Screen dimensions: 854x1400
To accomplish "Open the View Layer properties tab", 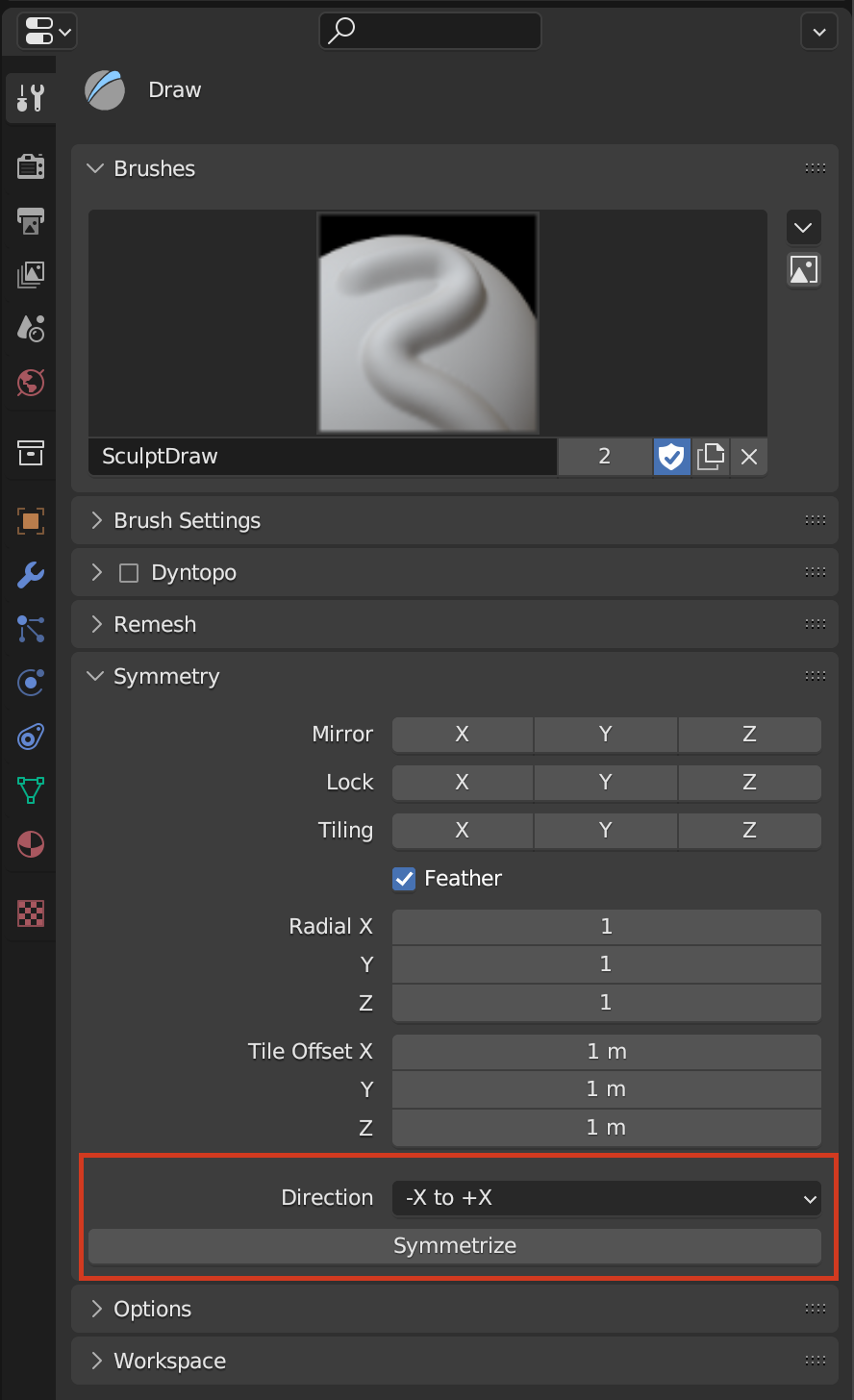I will [x=30, y=275].
